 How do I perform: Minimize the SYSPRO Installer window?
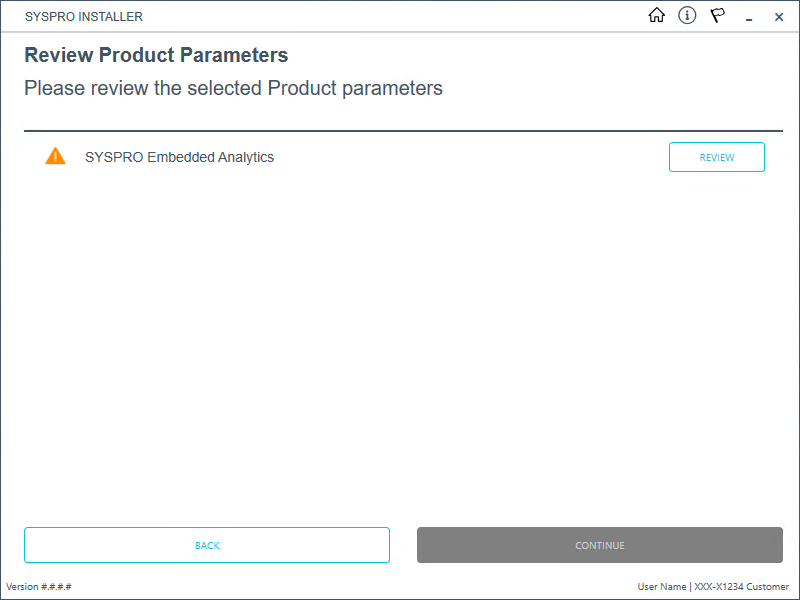748,17
